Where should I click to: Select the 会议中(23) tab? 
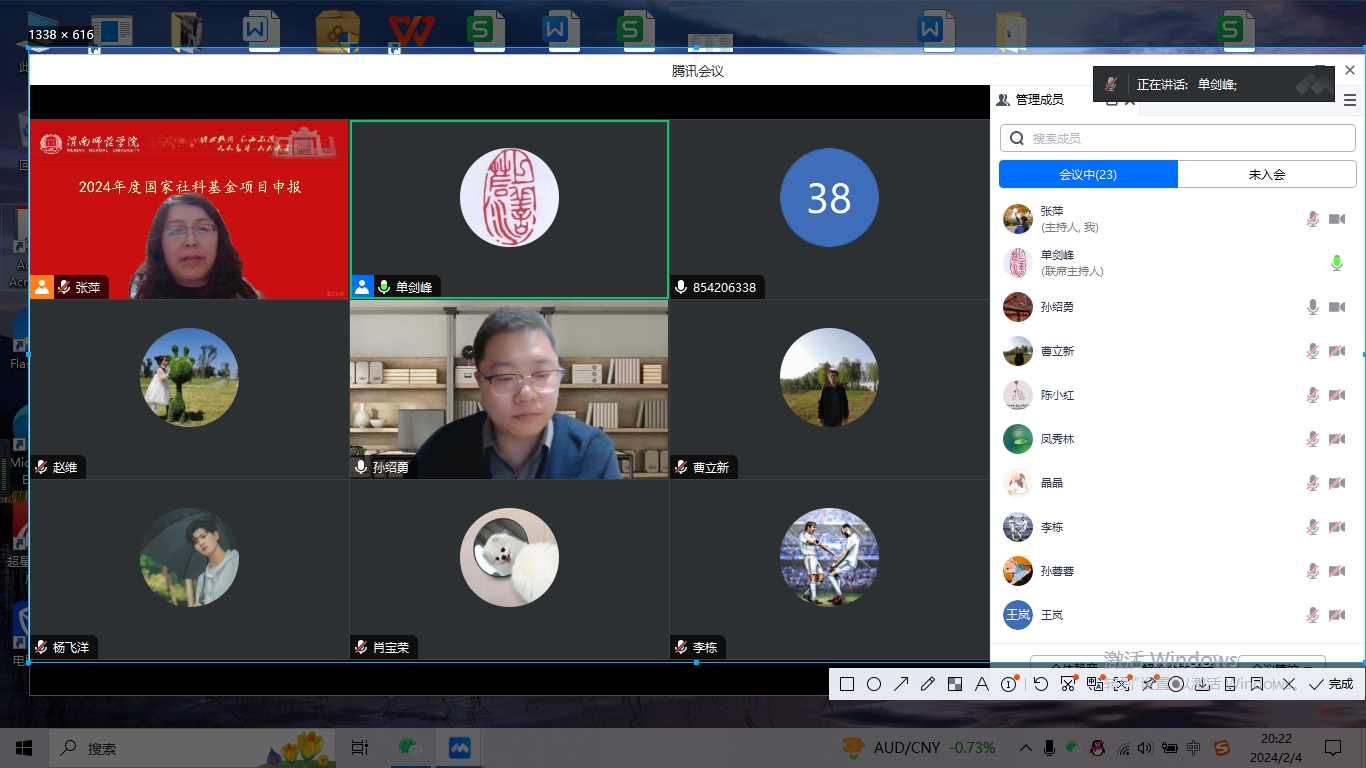click(1088, 174)
